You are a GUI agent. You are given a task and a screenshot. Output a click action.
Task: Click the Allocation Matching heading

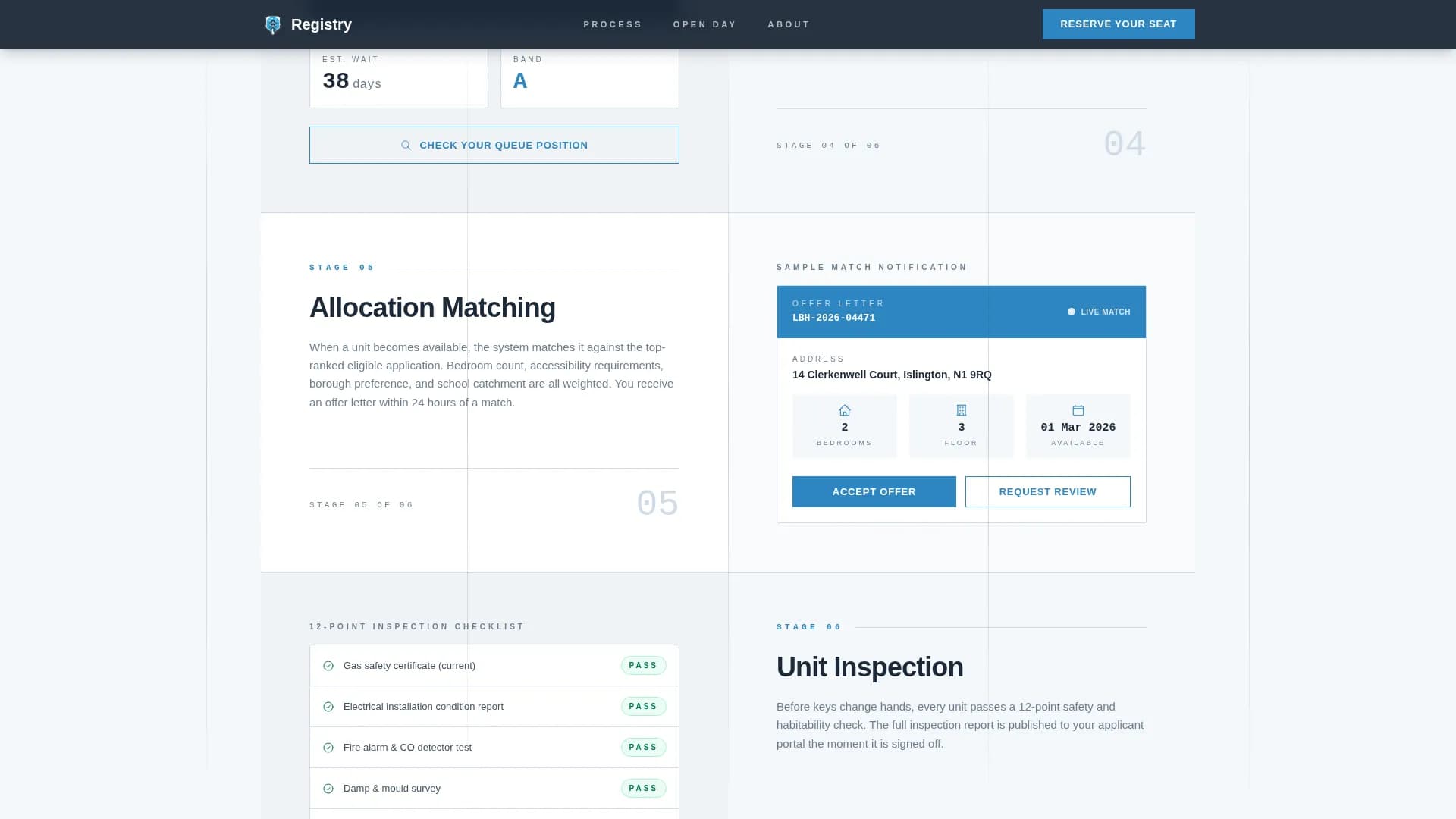(x=432, y=308)
